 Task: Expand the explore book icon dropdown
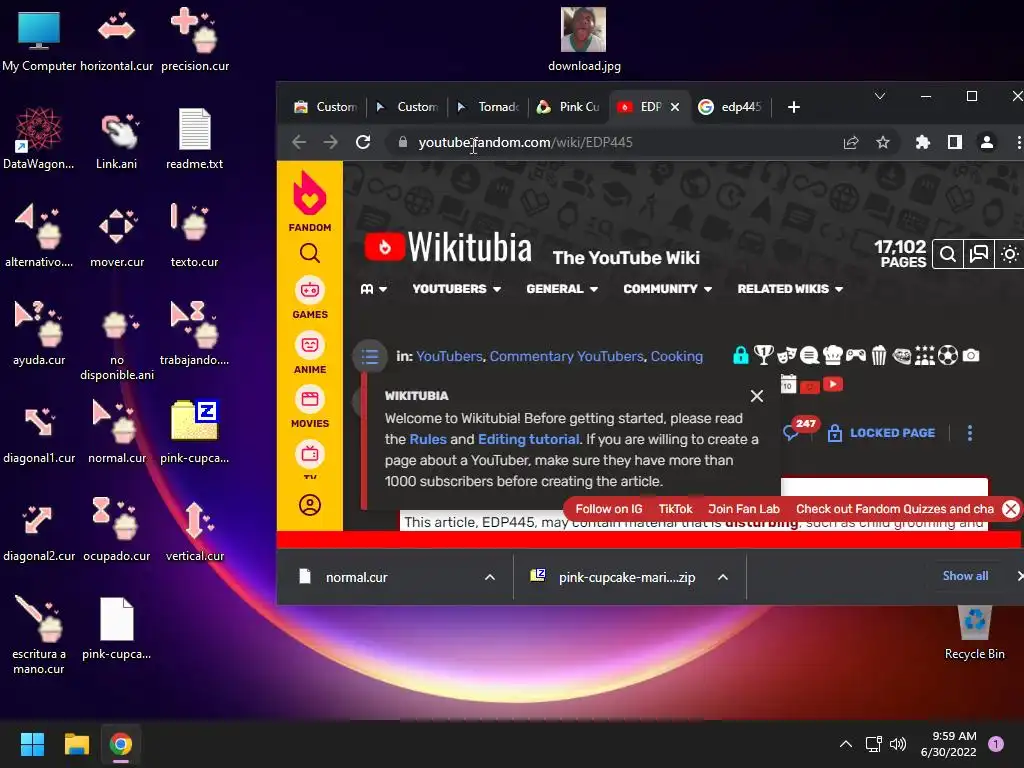374,289
